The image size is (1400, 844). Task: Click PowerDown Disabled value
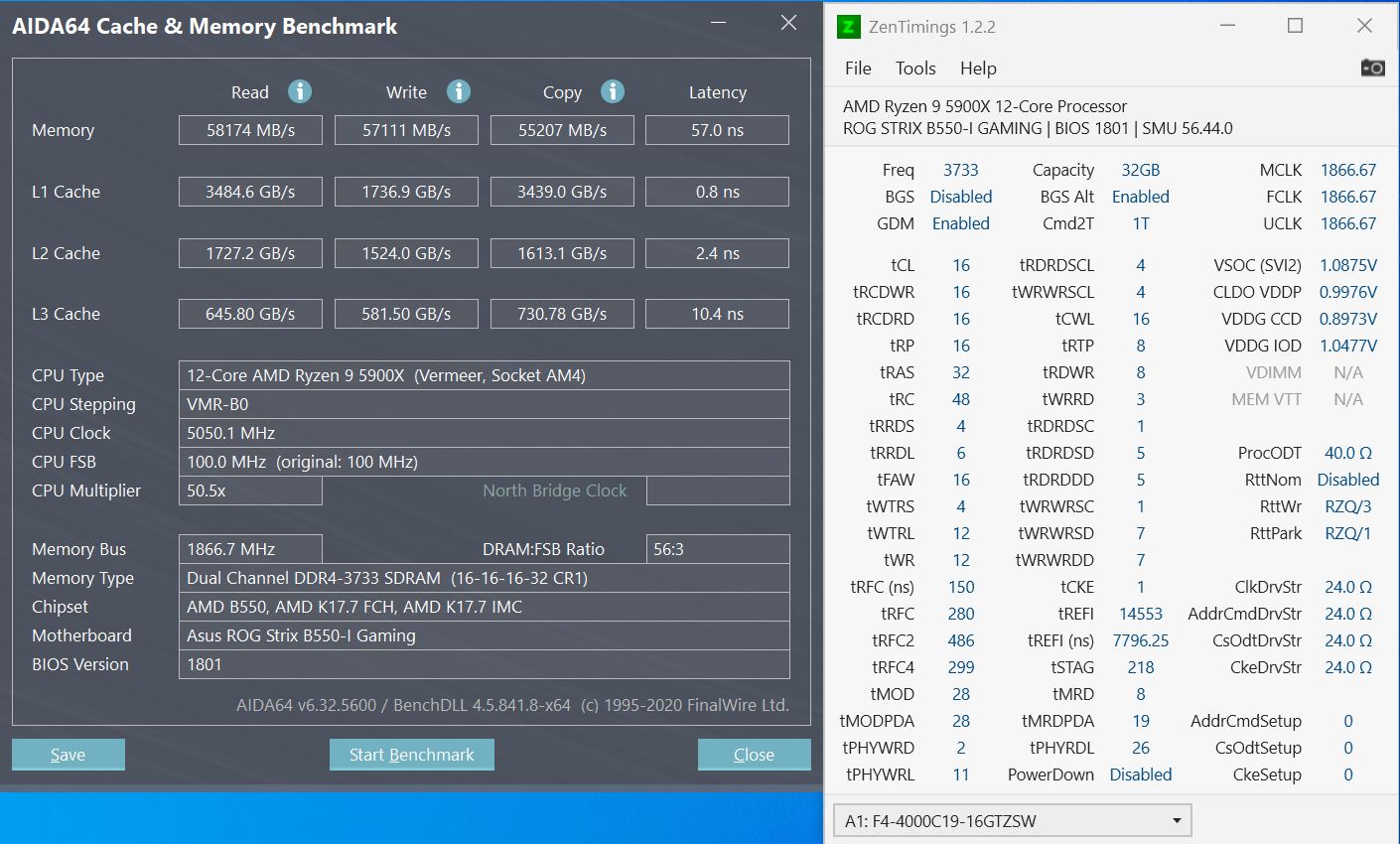[1141, 774]
